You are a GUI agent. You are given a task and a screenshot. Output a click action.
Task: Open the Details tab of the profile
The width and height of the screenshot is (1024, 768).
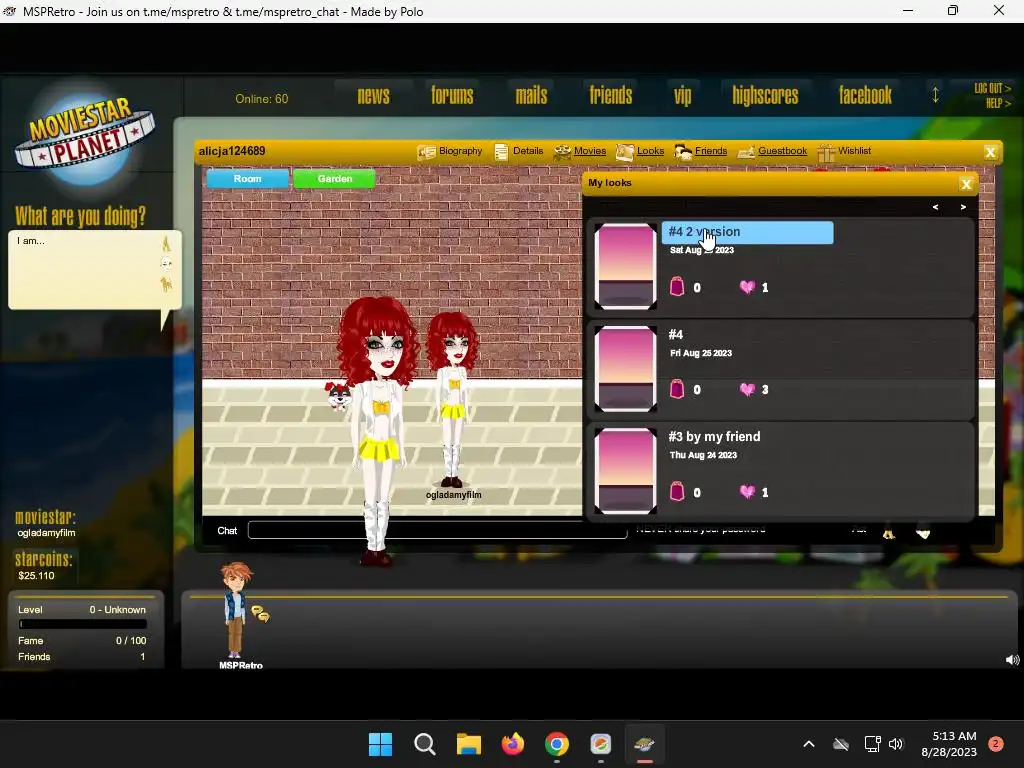528,151
